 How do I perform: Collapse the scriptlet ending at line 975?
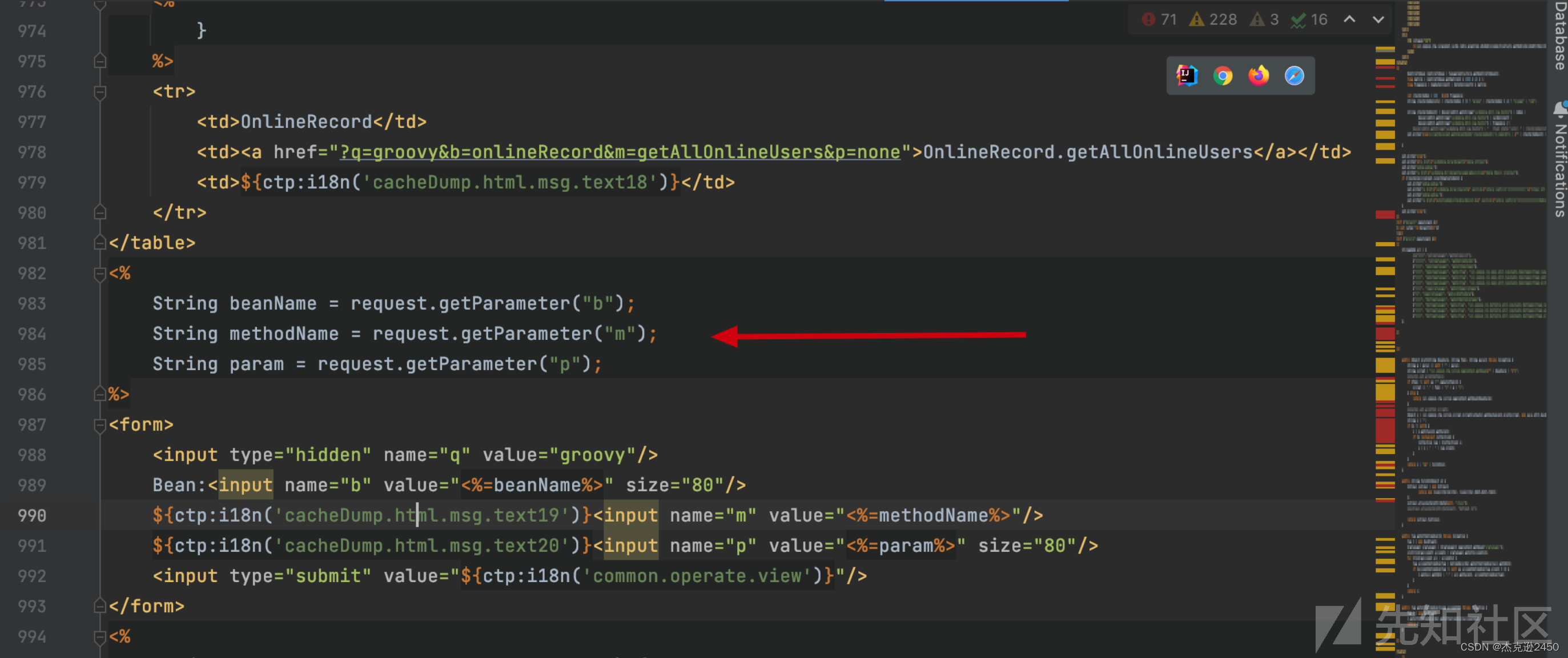100,61
